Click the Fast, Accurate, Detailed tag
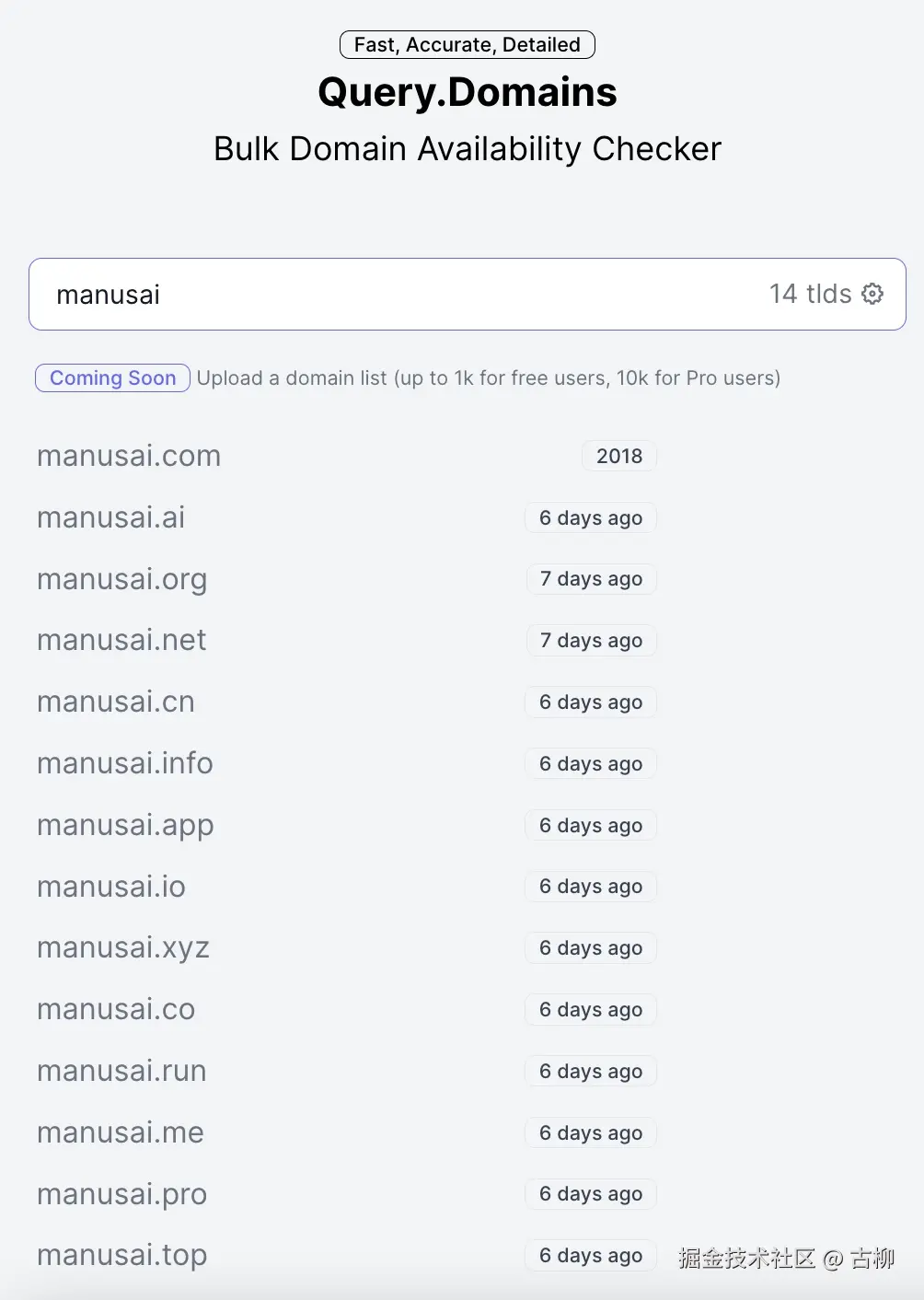This screenshot has width=924, height=1300. coord(467,44)
